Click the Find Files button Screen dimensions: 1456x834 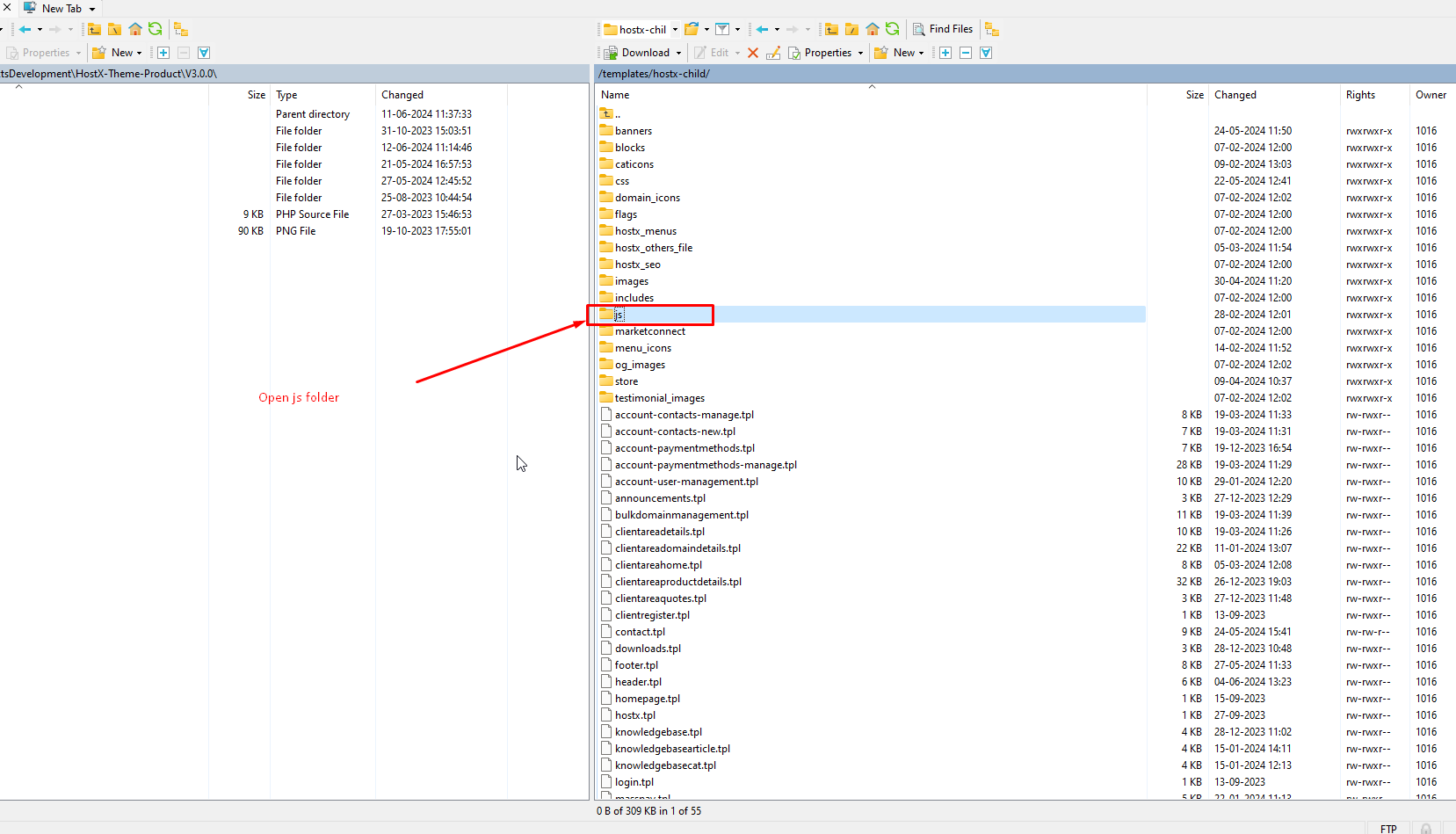click(x=943, y=29)
